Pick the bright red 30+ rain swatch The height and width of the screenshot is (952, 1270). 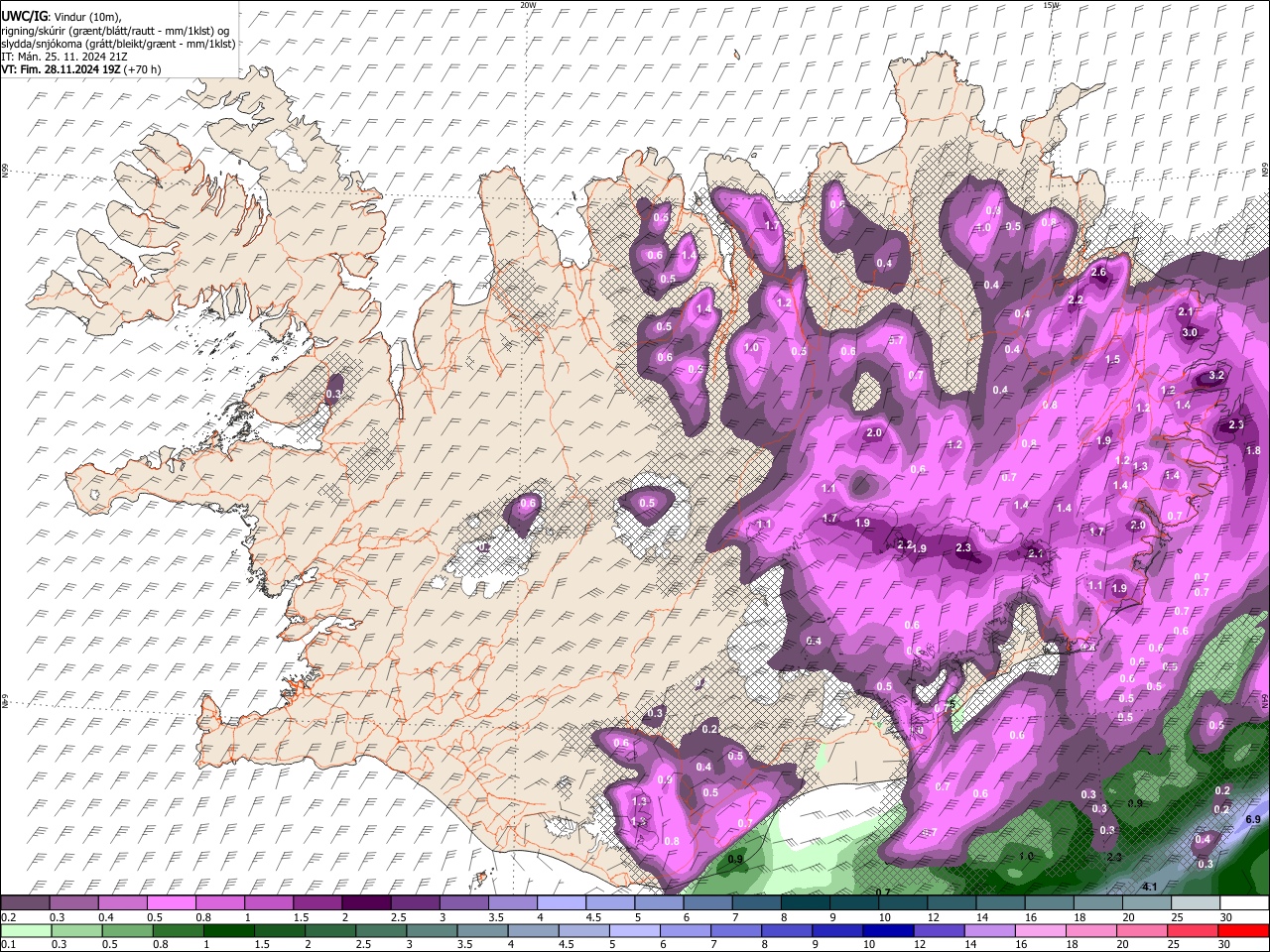pyautogui.click(x=1244, y=930)
